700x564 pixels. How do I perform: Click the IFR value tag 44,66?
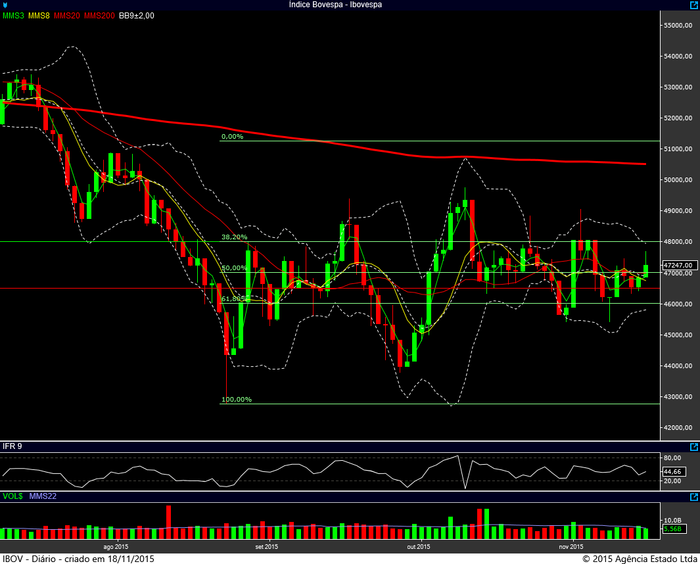pos(672,472)
